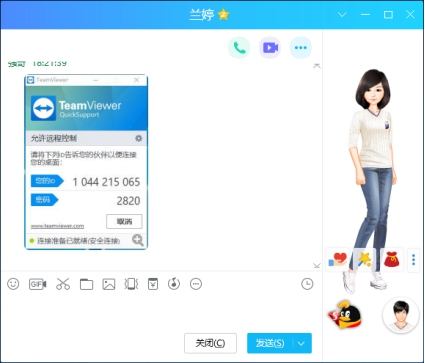Expand the title bar chevron menu
Viewport: 425px width, 363px height.
(x=342, y=15)
